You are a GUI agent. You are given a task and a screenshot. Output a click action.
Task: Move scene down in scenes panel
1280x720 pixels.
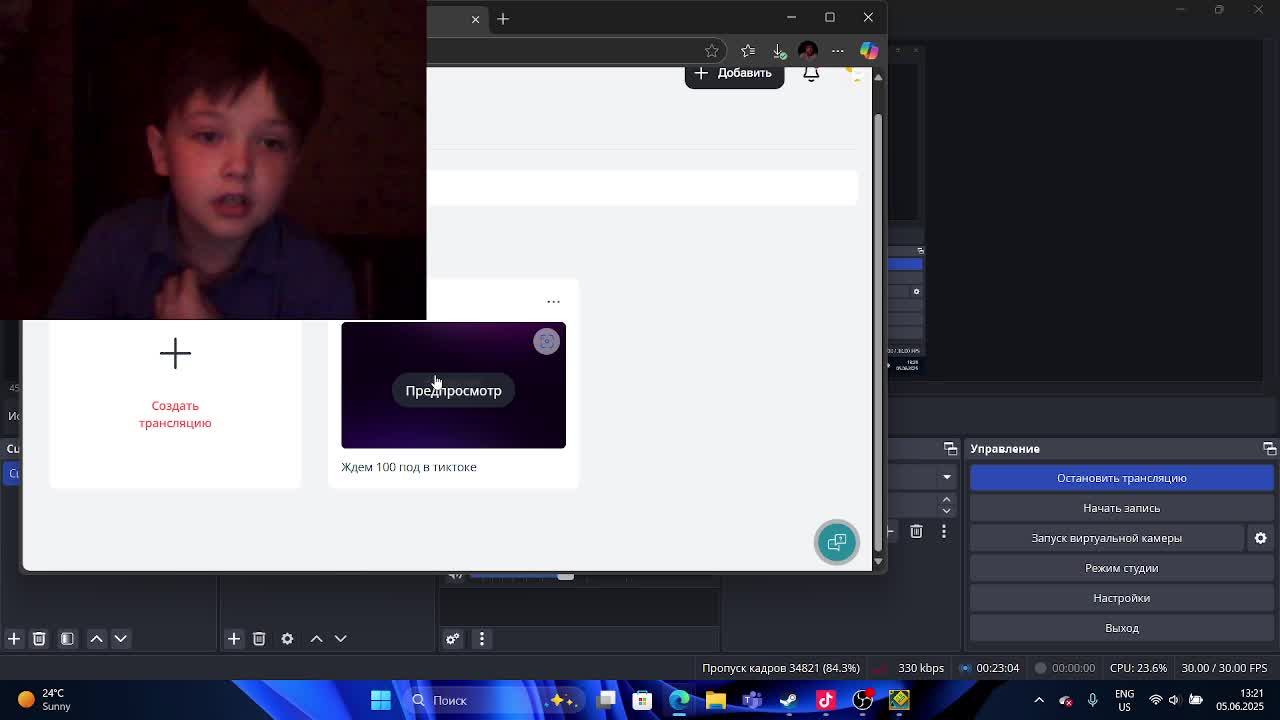121,638
